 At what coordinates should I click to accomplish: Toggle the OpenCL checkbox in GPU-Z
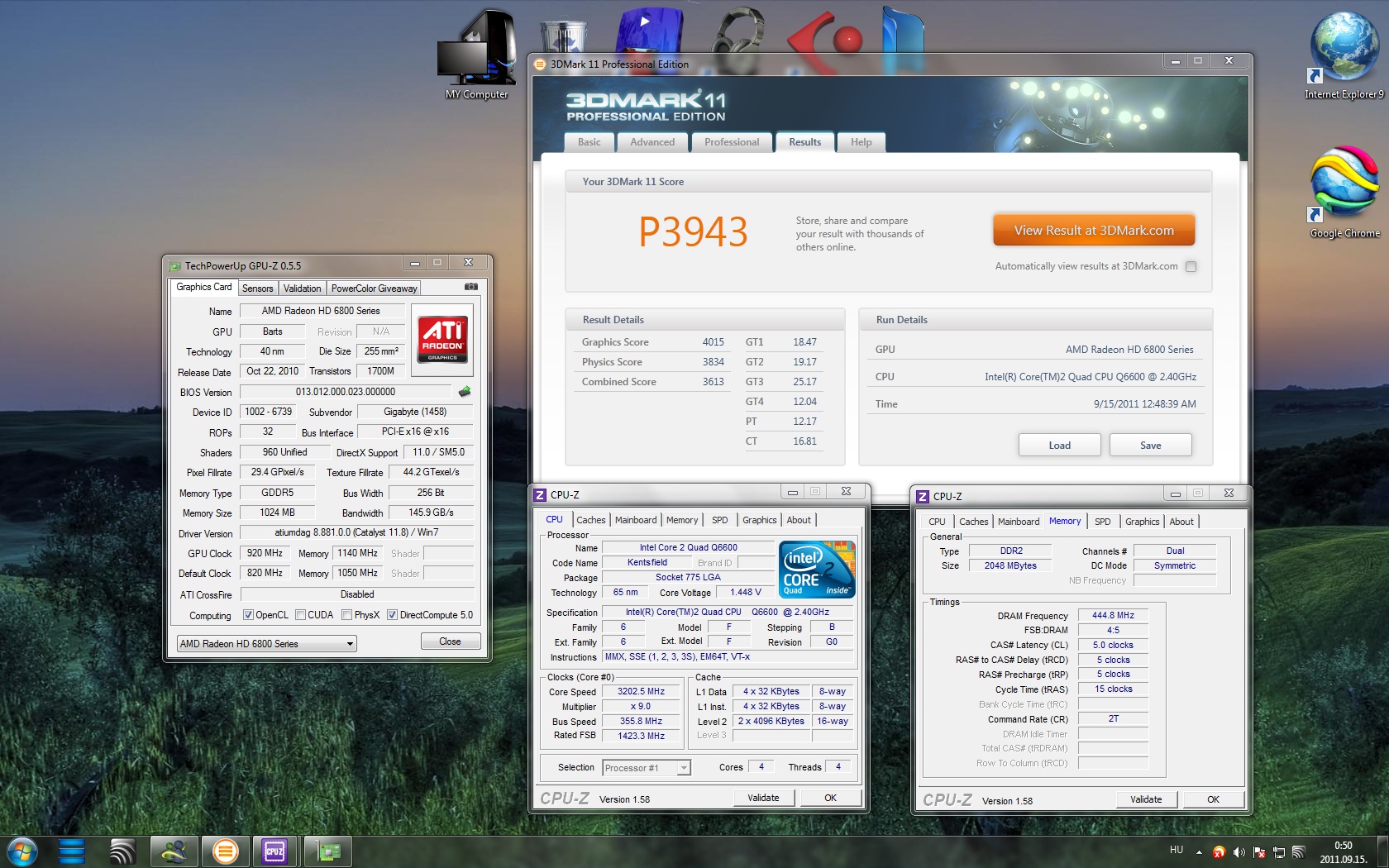click(x=248, y=615)
